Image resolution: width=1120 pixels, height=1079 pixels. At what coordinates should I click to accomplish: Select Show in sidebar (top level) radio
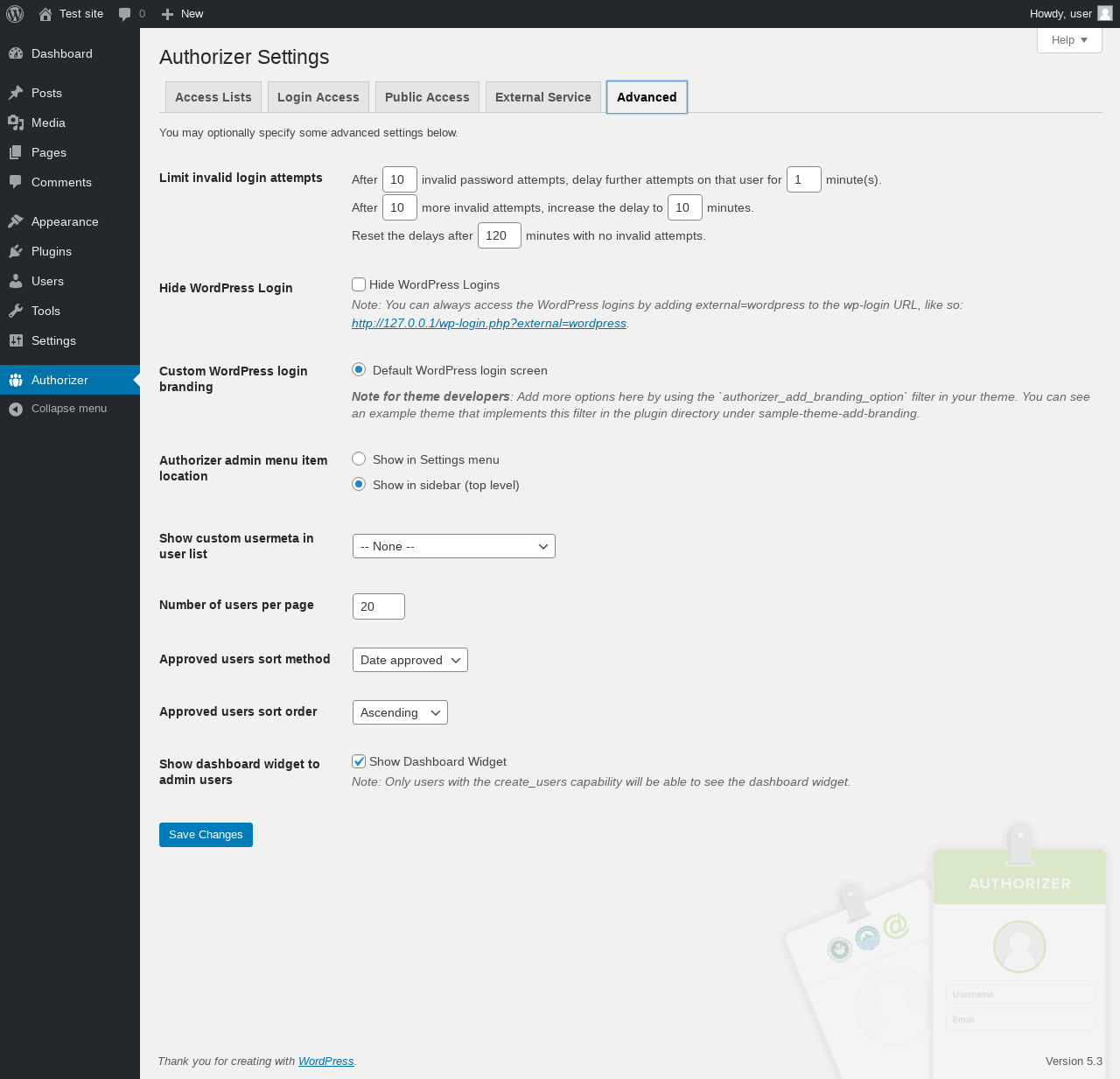point(359,484)
